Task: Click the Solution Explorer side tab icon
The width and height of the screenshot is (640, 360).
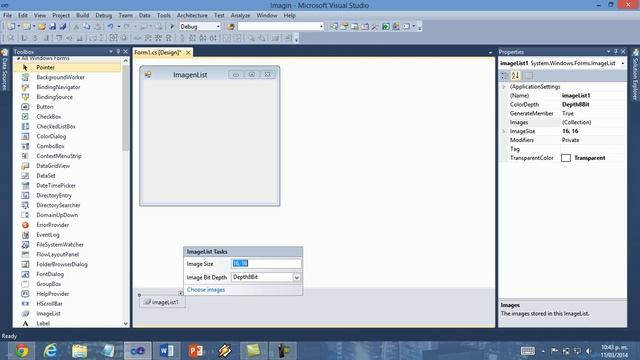Action: 636,53
